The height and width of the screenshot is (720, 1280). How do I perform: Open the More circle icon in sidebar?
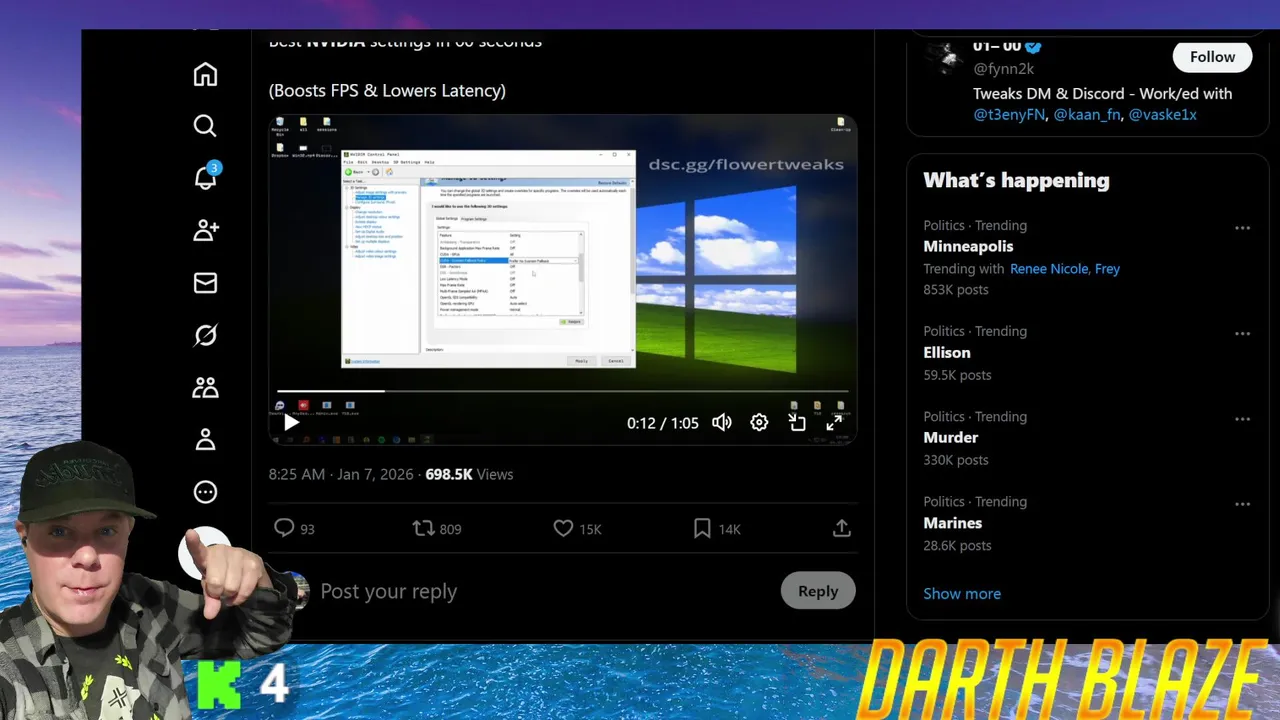click(x=205, y=491)
